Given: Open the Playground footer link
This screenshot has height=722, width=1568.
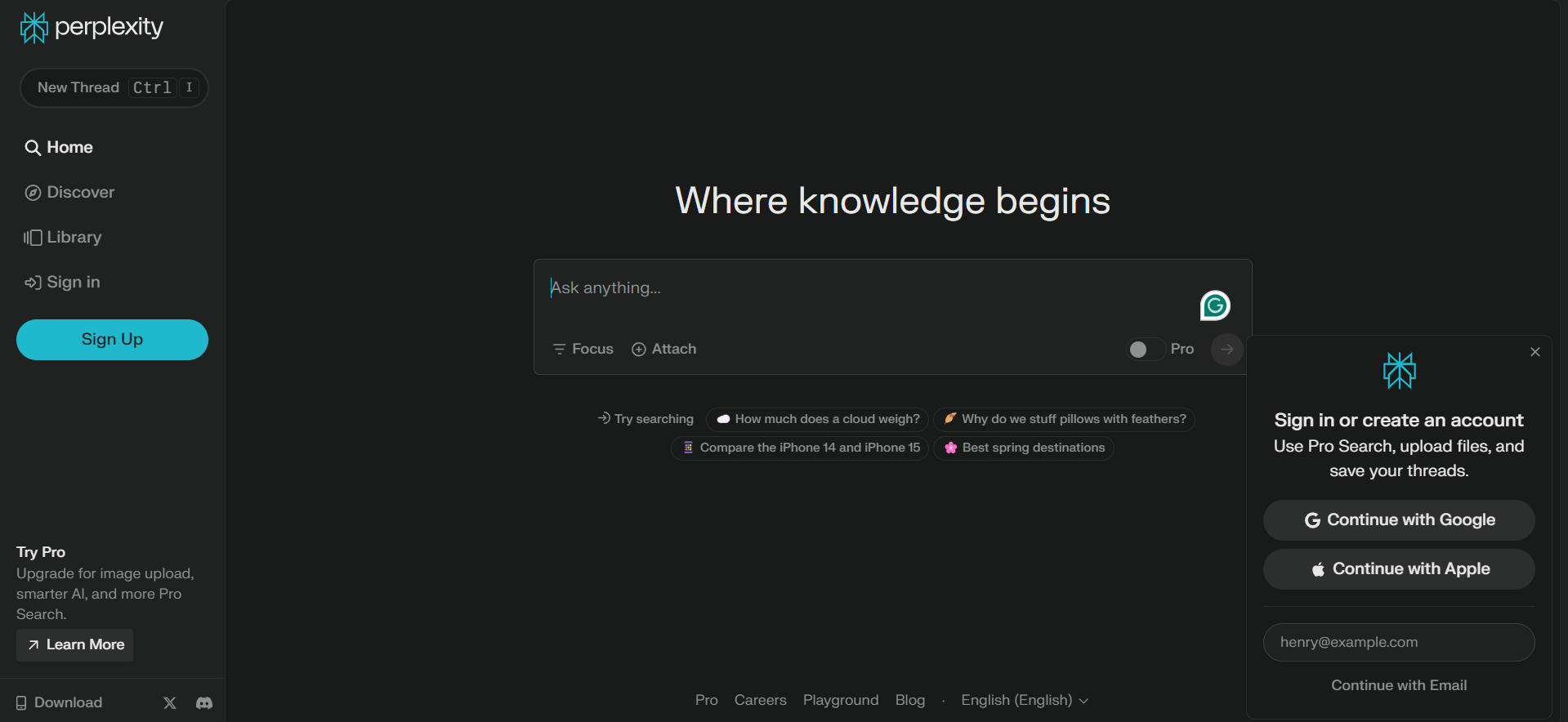Looking at the screenshot, I should coord(841,700).
